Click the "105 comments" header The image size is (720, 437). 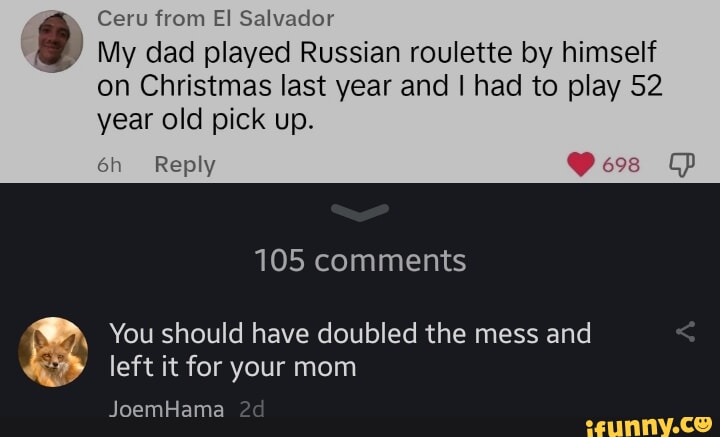360,261
